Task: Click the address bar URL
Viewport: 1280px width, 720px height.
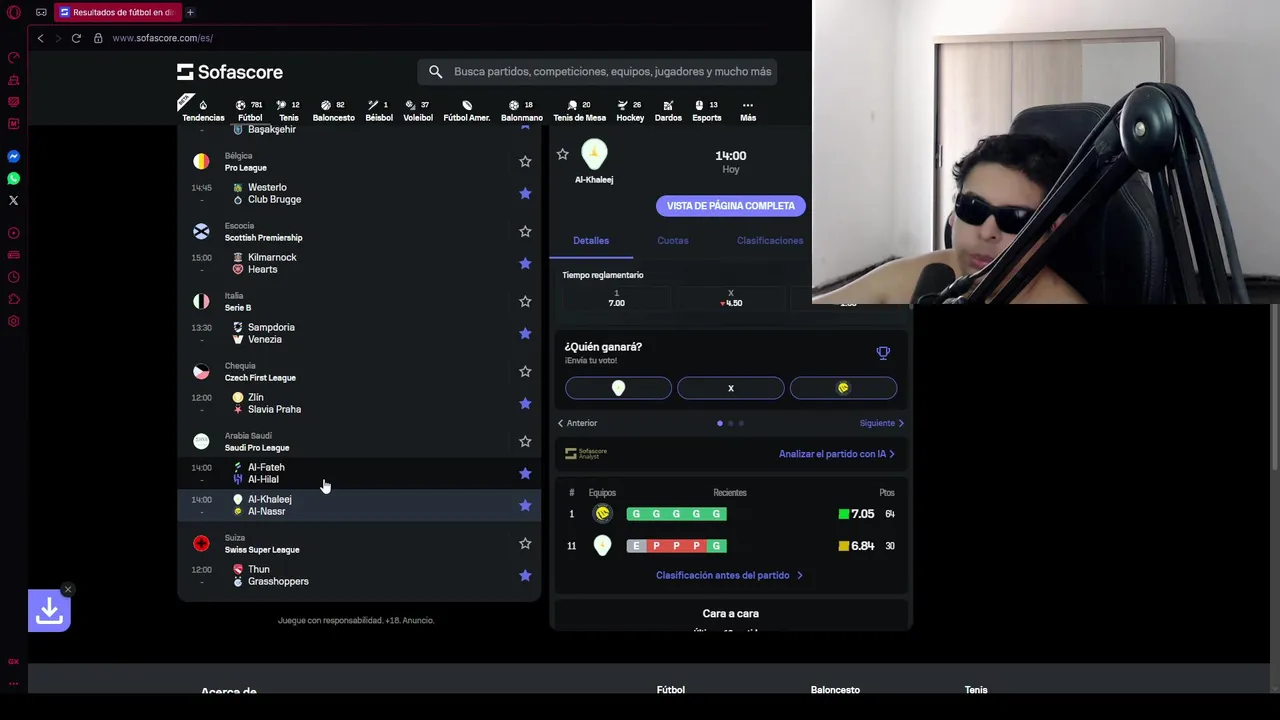Action: pos(163,38)
